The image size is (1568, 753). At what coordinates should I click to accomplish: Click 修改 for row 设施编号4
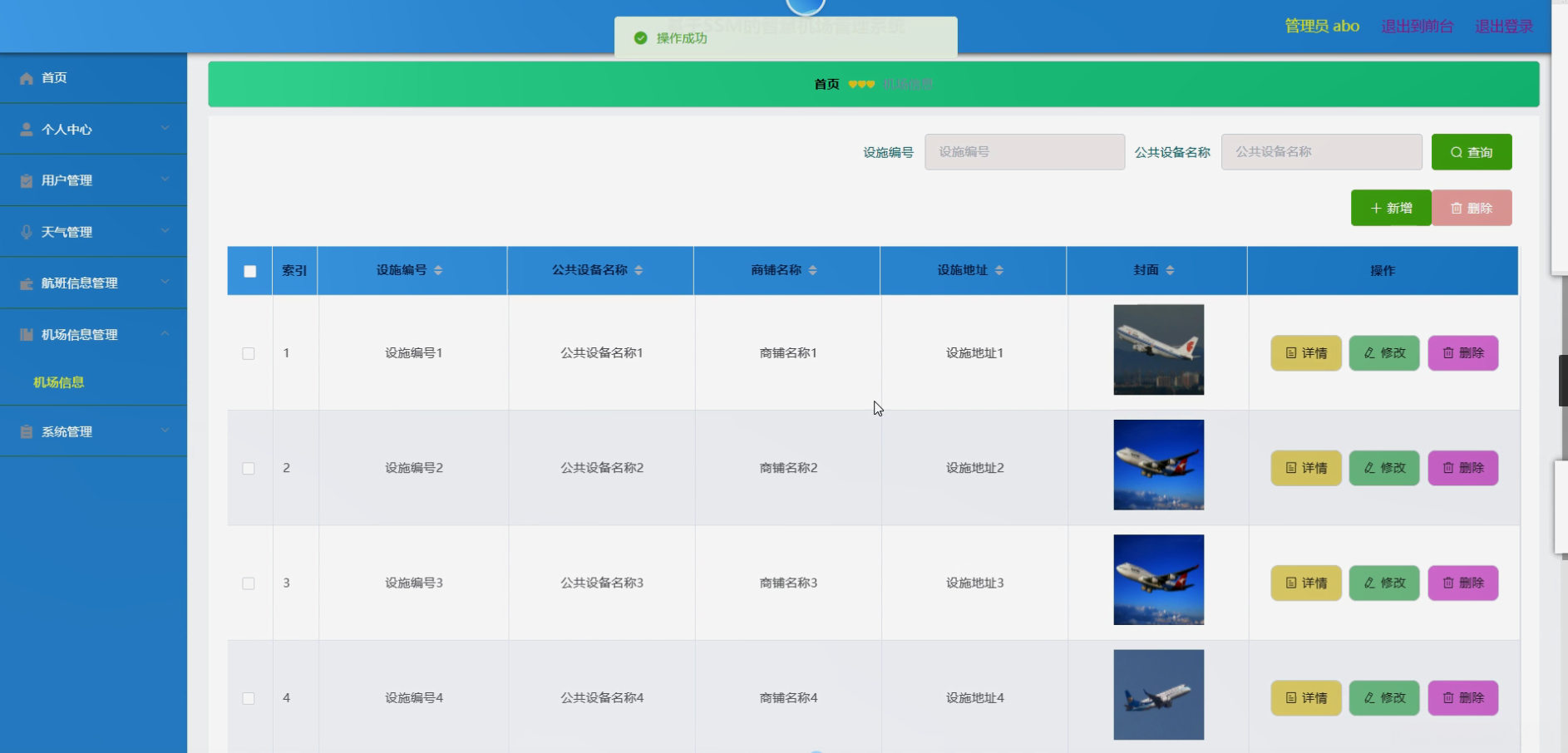pyautogui.click(x=1384, y=698)
